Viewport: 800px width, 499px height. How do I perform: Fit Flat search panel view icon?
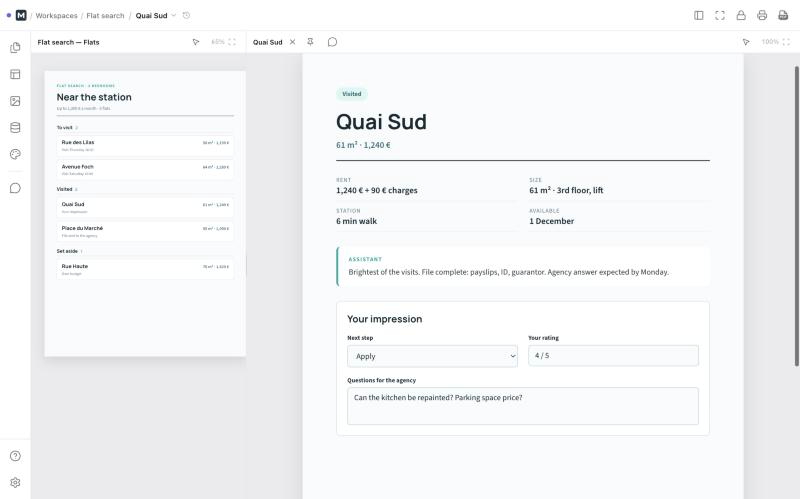point(232,42)
